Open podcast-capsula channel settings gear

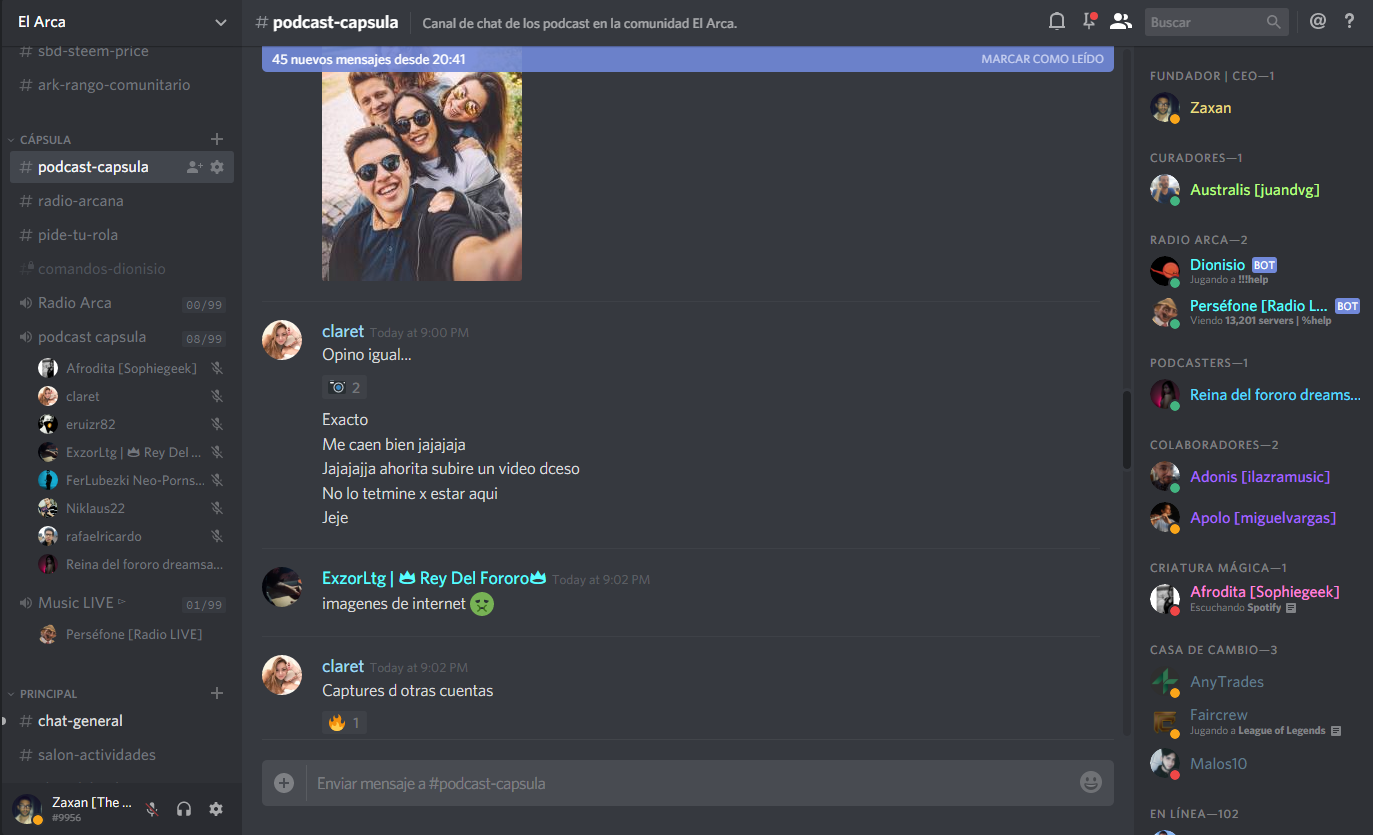(217, 167)
